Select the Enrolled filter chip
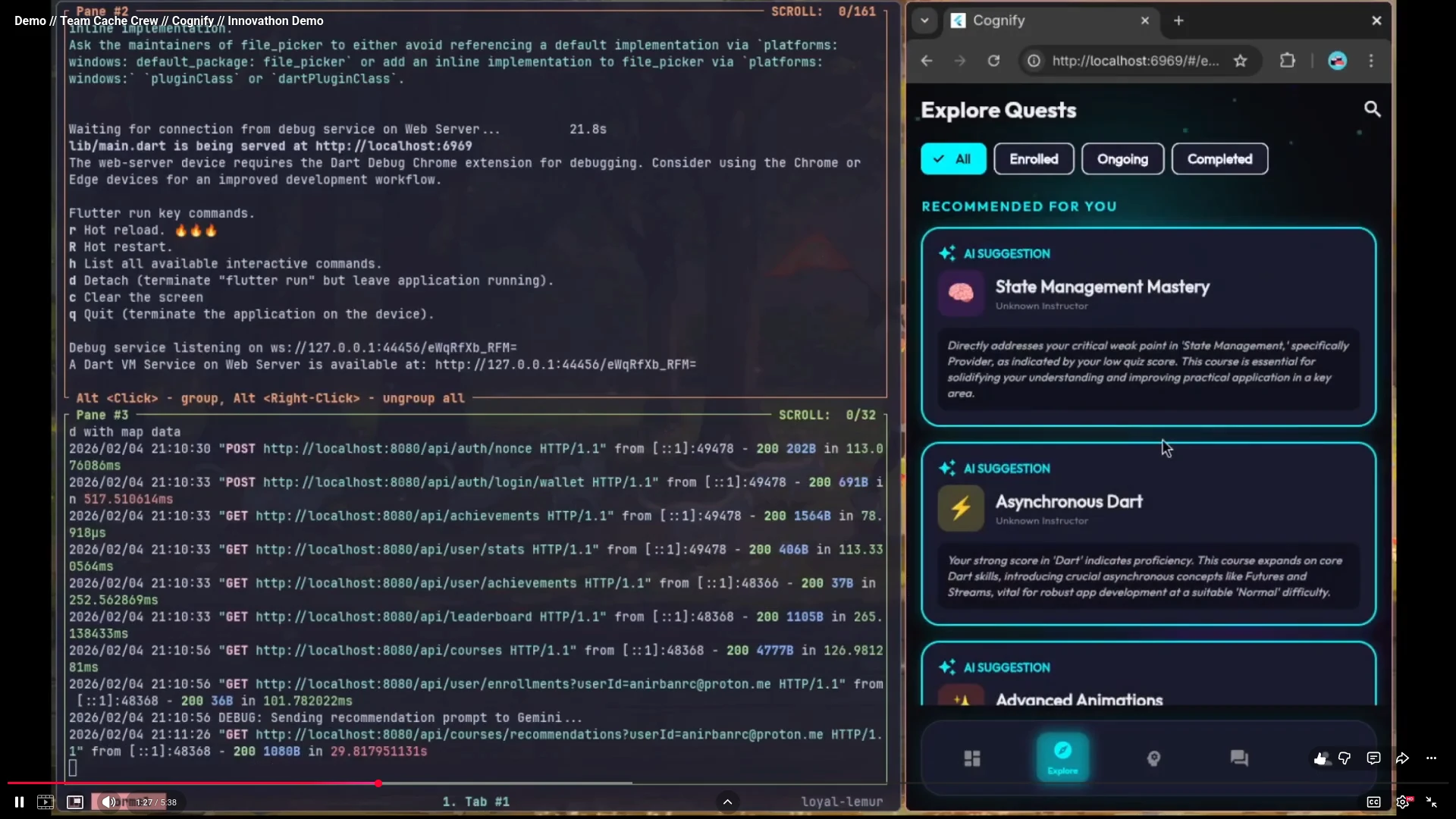 [1034, 159]
